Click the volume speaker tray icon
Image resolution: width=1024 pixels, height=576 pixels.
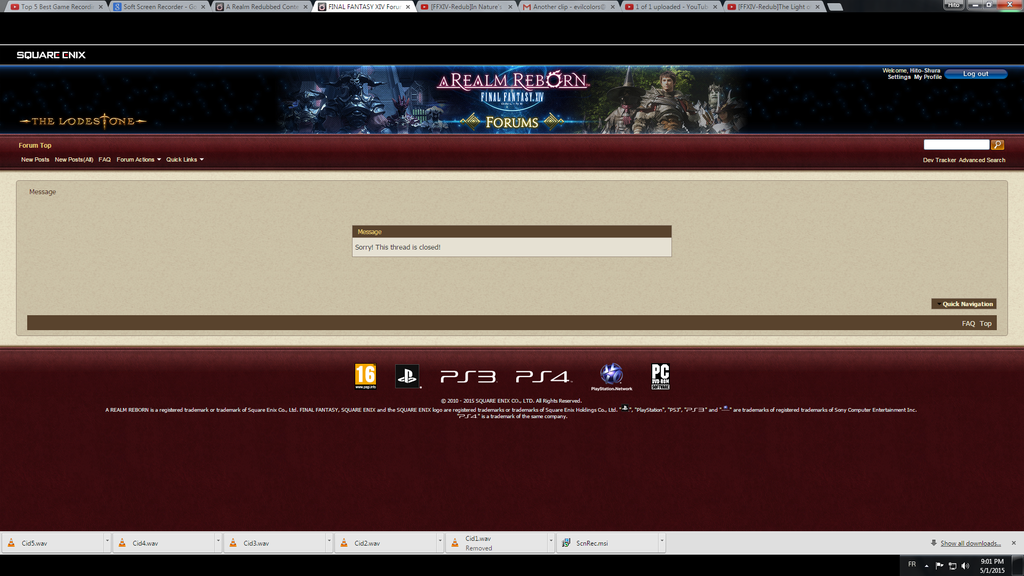tap(965, 566)
